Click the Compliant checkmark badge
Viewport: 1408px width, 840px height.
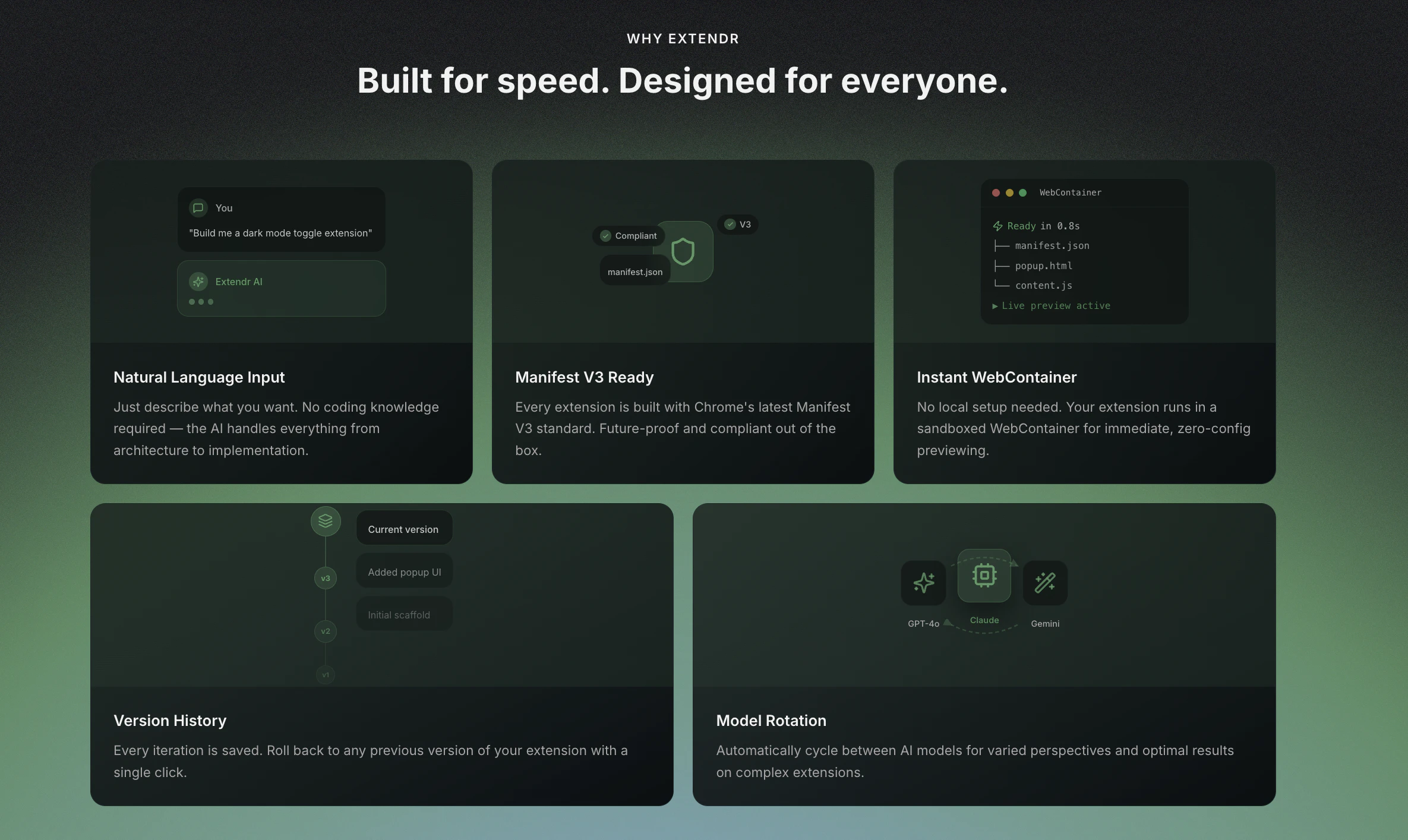(x=629, y=236)
